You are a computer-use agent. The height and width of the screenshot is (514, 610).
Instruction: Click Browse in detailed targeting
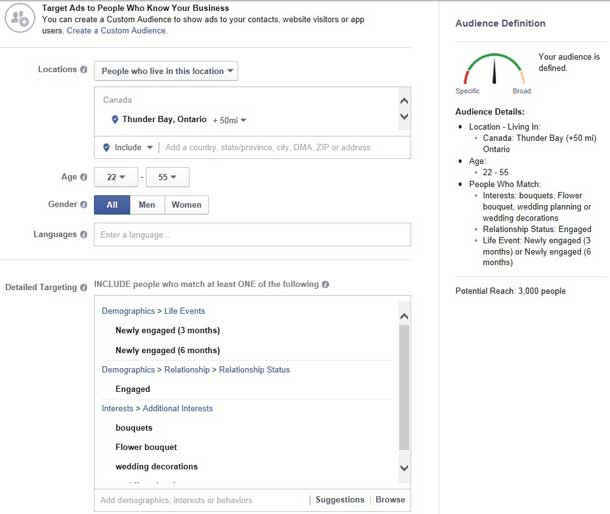pyautogui.click(x=390, y=500)
